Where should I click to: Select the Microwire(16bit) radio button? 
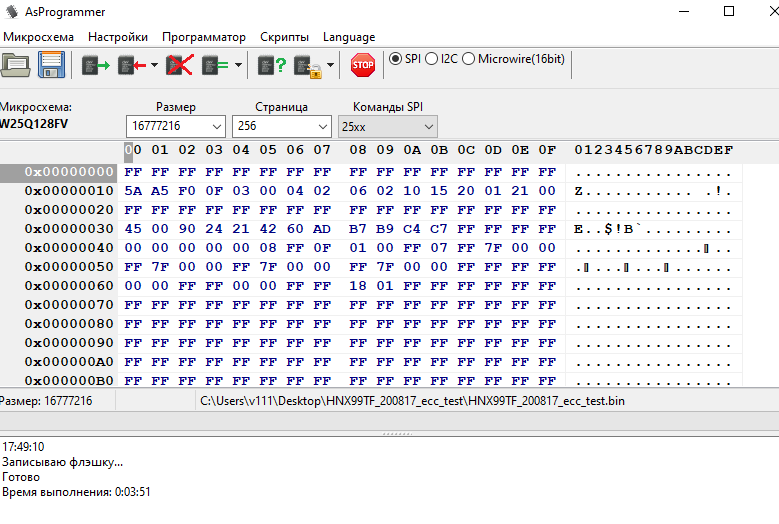(468, 59)
